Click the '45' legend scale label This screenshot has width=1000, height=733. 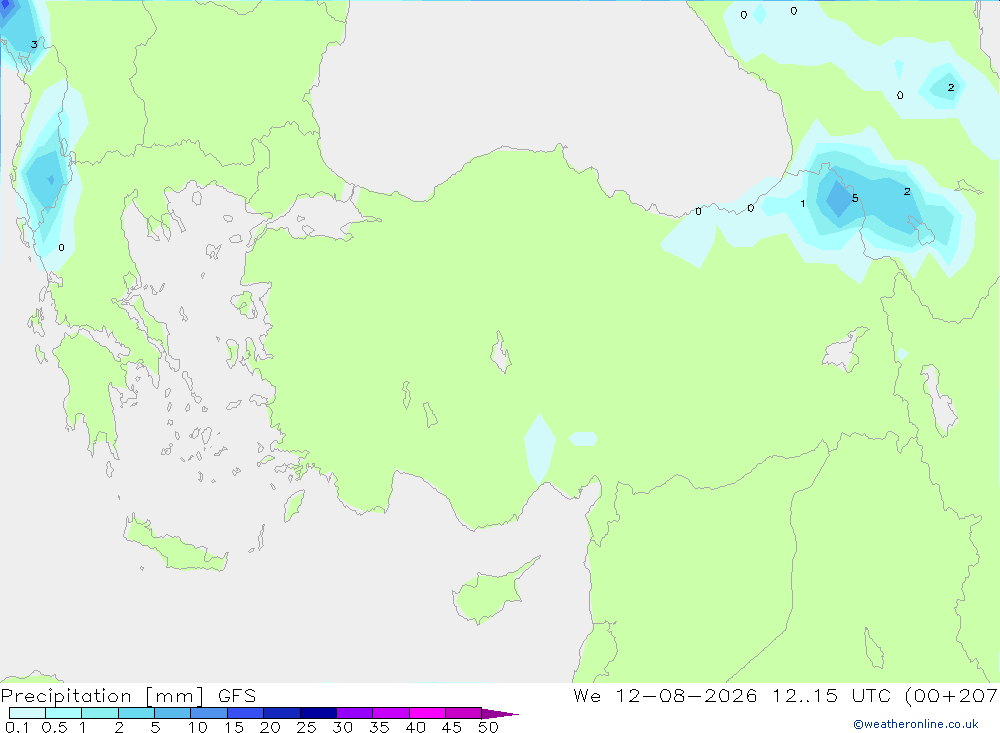pos(452,727)
